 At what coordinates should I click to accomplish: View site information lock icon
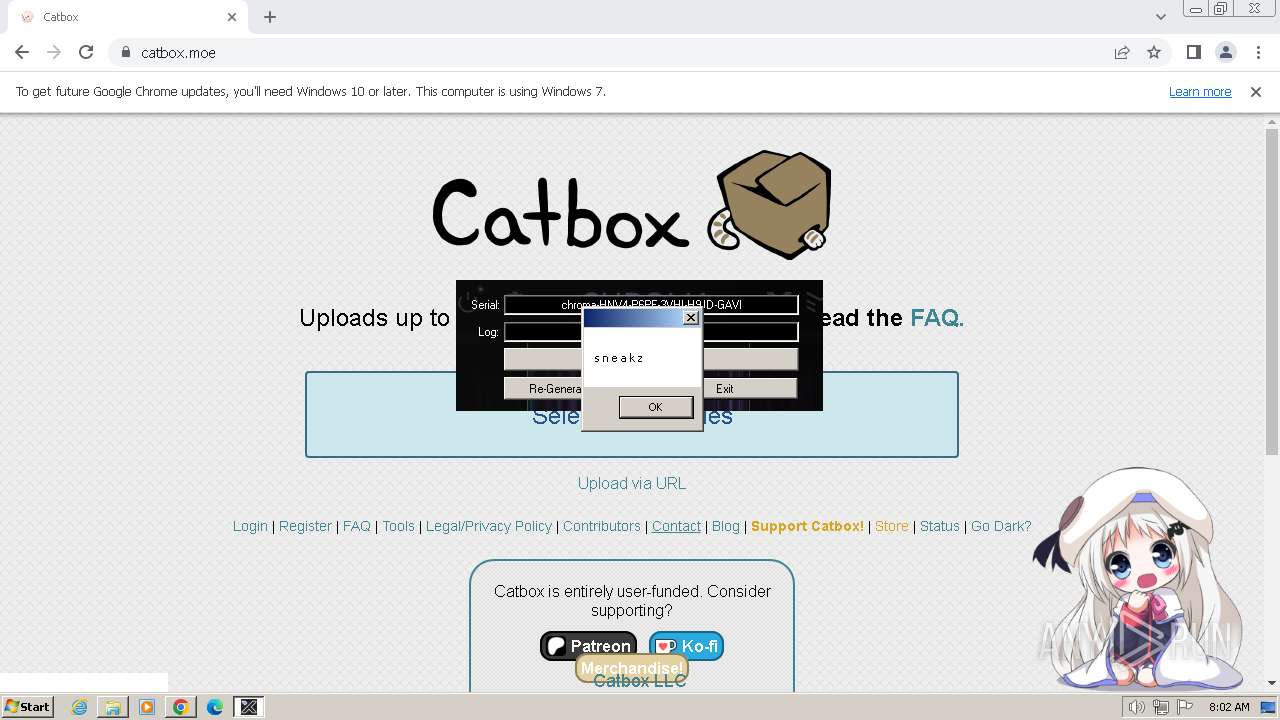[125, 52]
